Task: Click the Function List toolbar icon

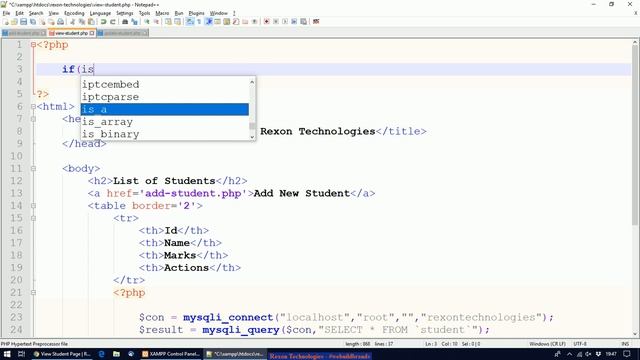Action: pos(236,22)
